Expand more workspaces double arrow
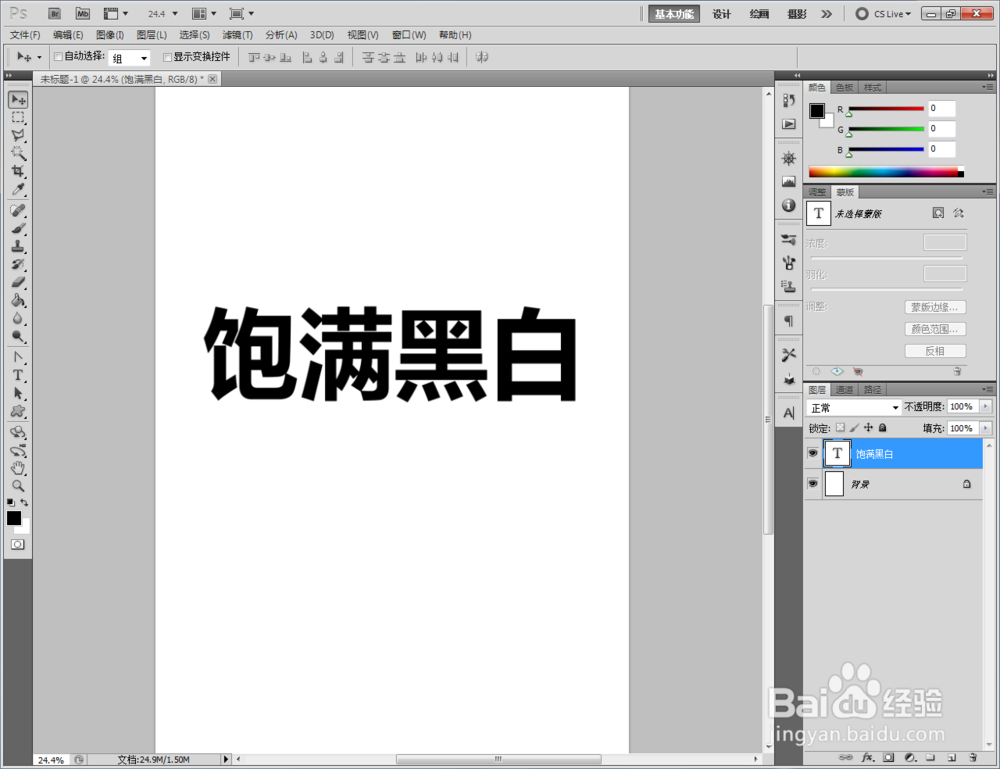The width and height of the screenshot is (1000, 769). point(827,13)
